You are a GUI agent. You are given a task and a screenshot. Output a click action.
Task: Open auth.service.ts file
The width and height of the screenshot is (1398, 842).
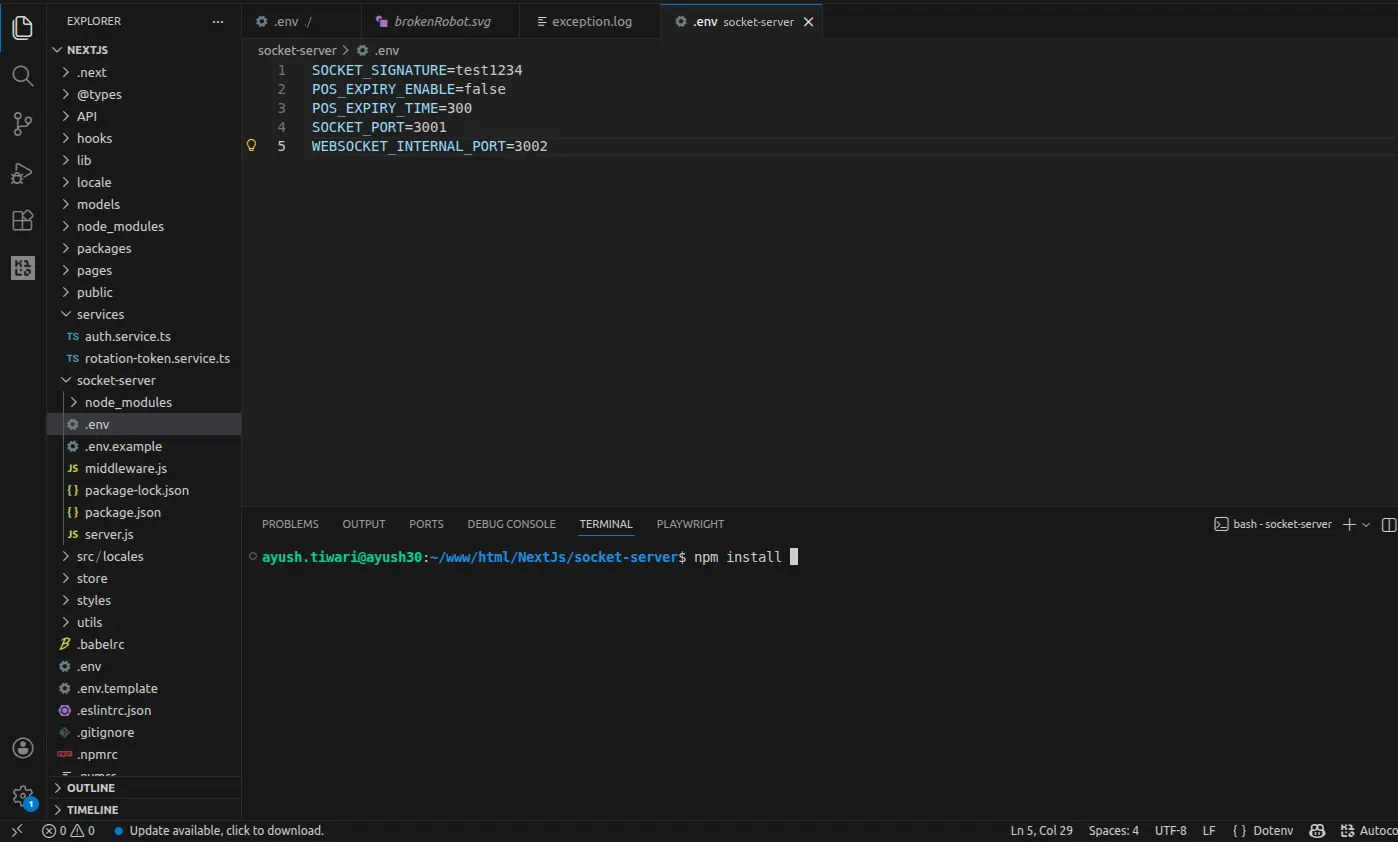click(x=128, y=336)
